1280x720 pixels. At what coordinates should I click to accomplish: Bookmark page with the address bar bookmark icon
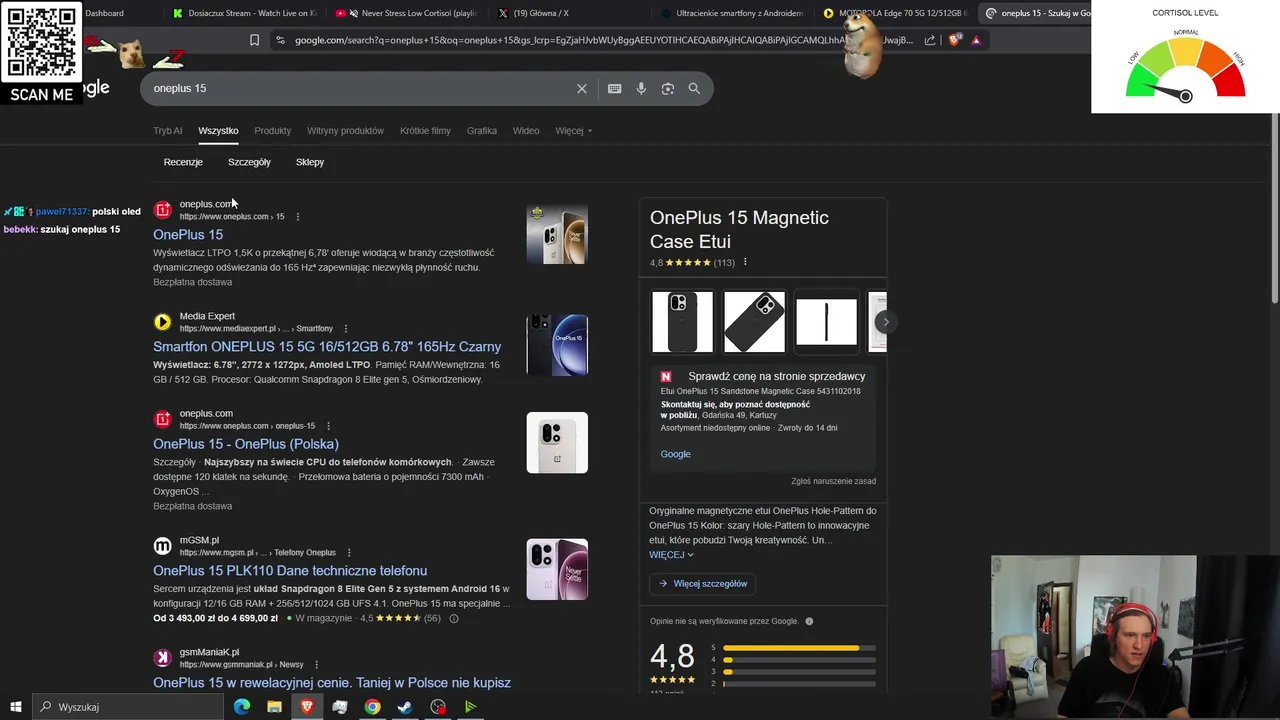tap(254, 40)
